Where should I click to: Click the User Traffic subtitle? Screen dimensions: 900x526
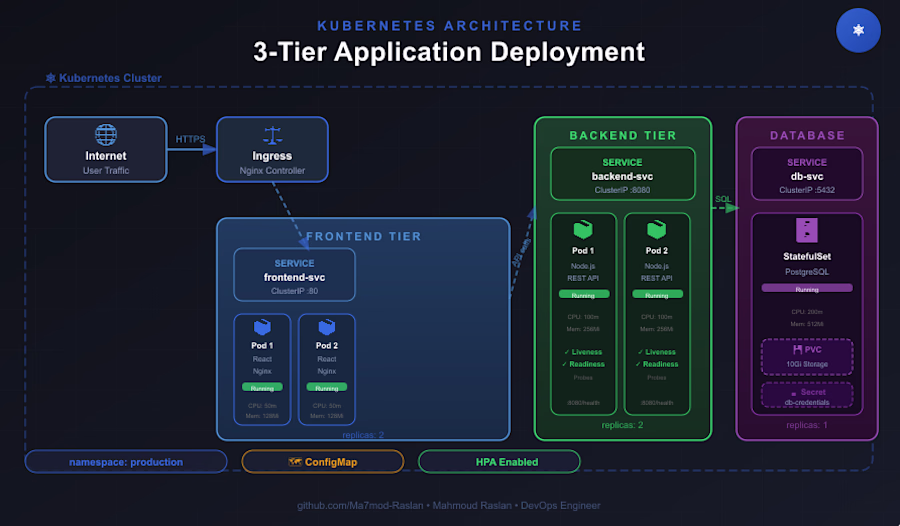pos(106,171)
